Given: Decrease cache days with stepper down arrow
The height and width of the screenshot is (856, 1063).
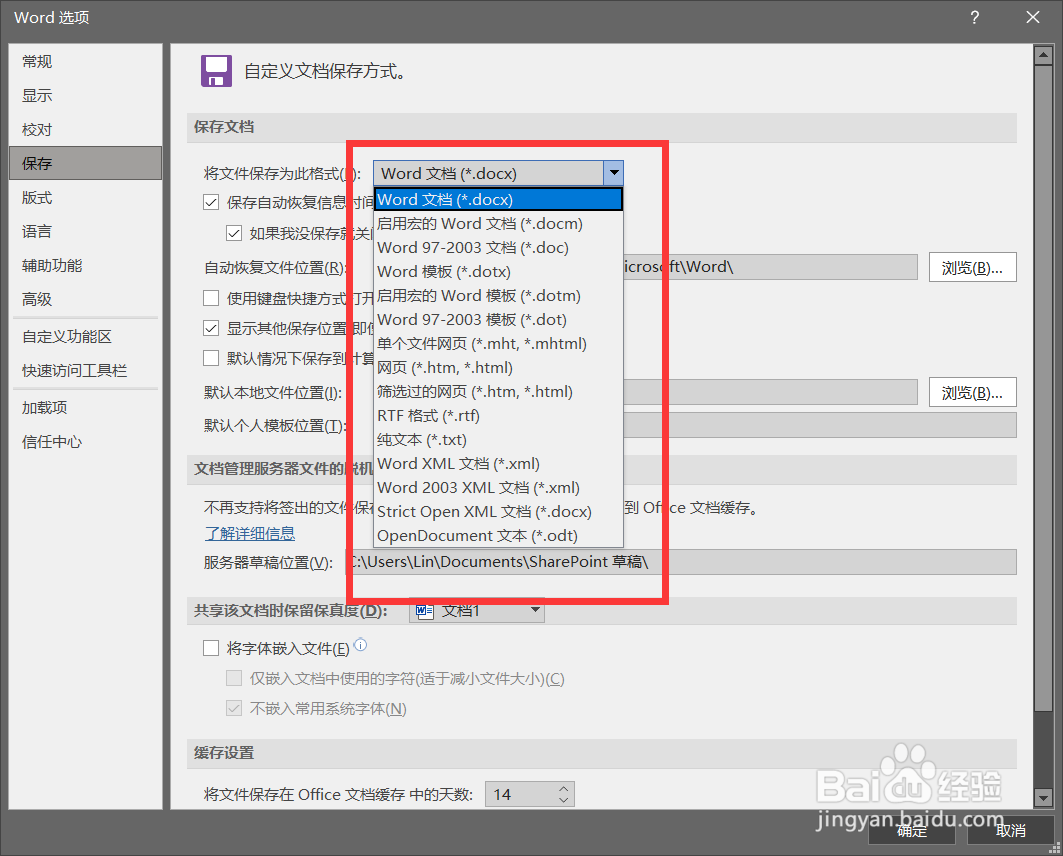Looking at the screenshot, I should 563,800.
